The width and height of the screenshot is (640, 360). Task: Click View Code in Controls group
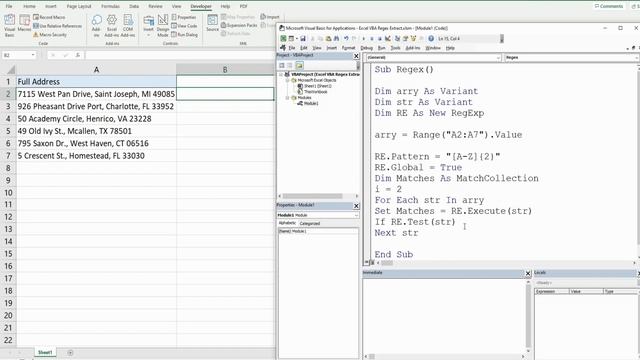[184, 26]
